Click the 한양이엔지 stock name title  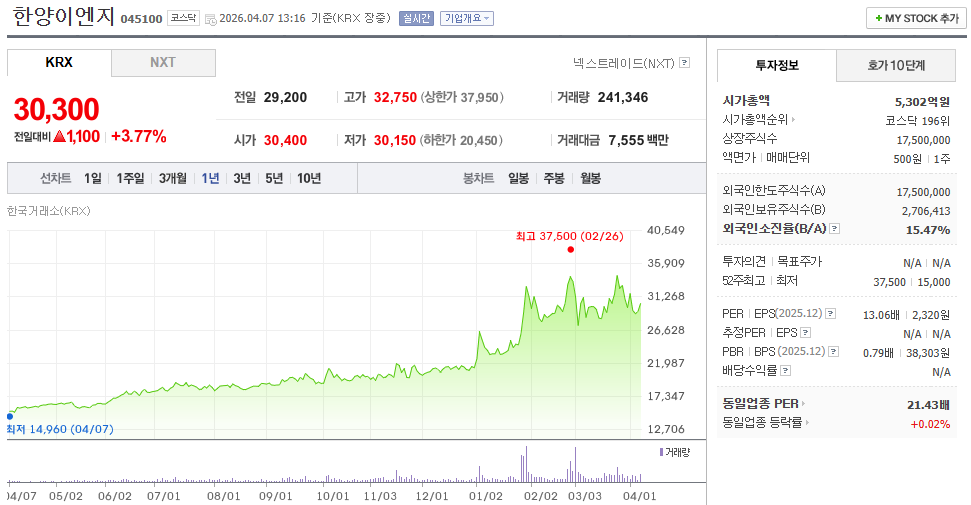pyautogui.click(x=64, y=17)
